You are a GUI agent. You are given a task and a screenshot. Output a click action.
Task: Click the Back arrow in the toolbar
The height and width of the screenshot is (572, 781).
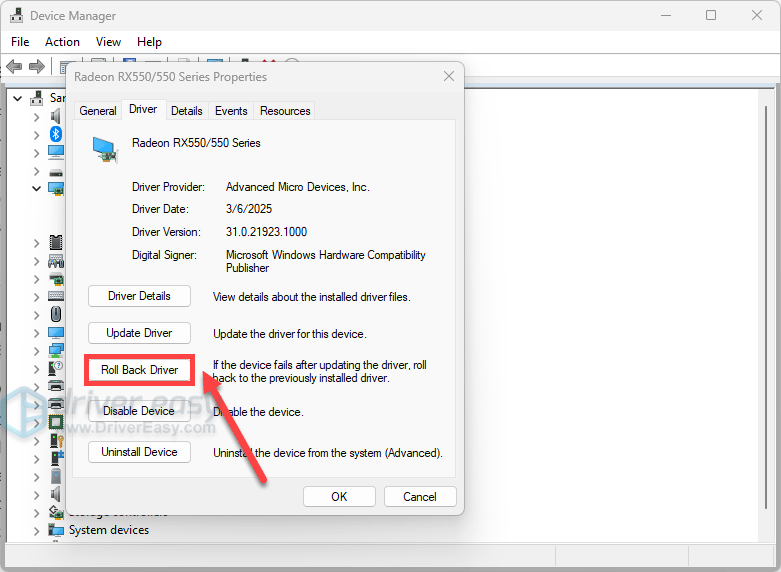(x=14, y=66)
